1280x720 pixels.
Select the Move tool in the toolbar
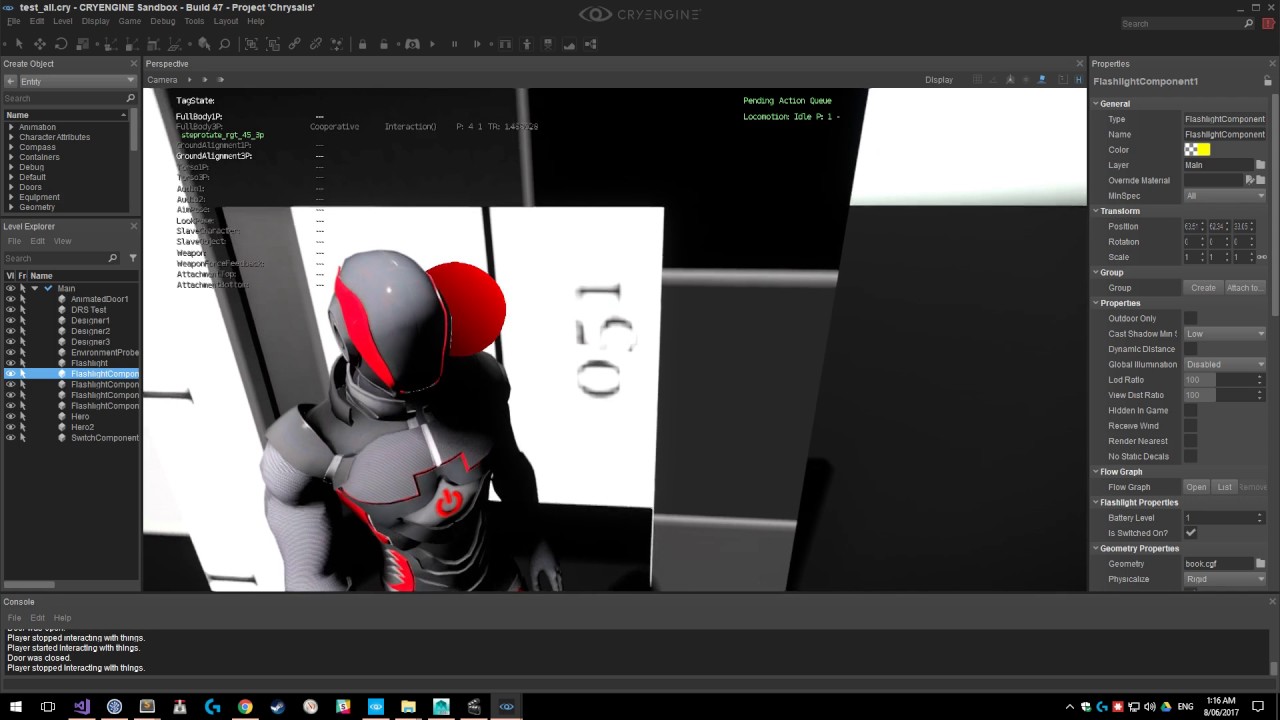coord(40,44)
